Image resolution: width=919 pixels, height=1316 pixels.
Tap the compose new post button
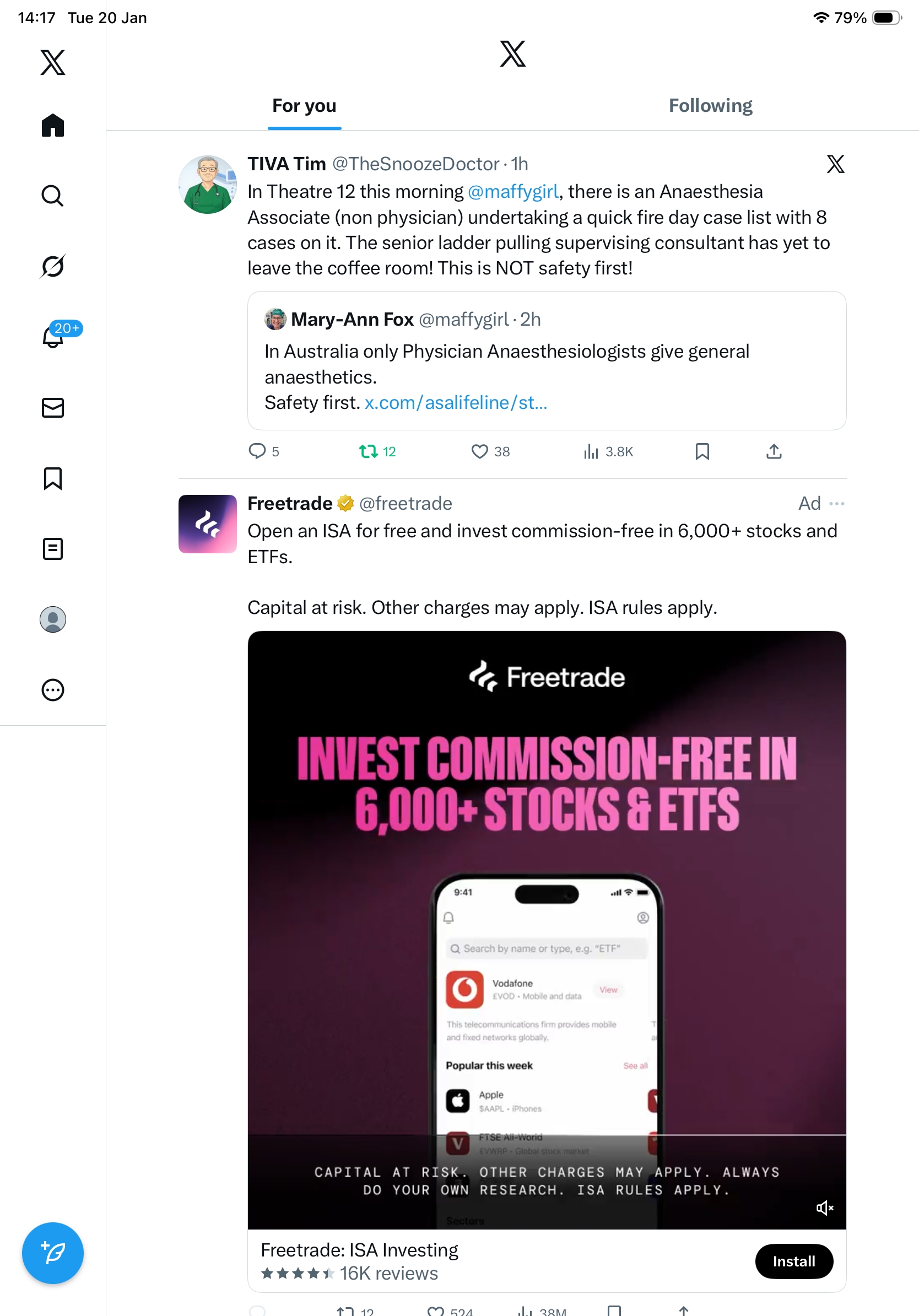tap(53, 1253)
